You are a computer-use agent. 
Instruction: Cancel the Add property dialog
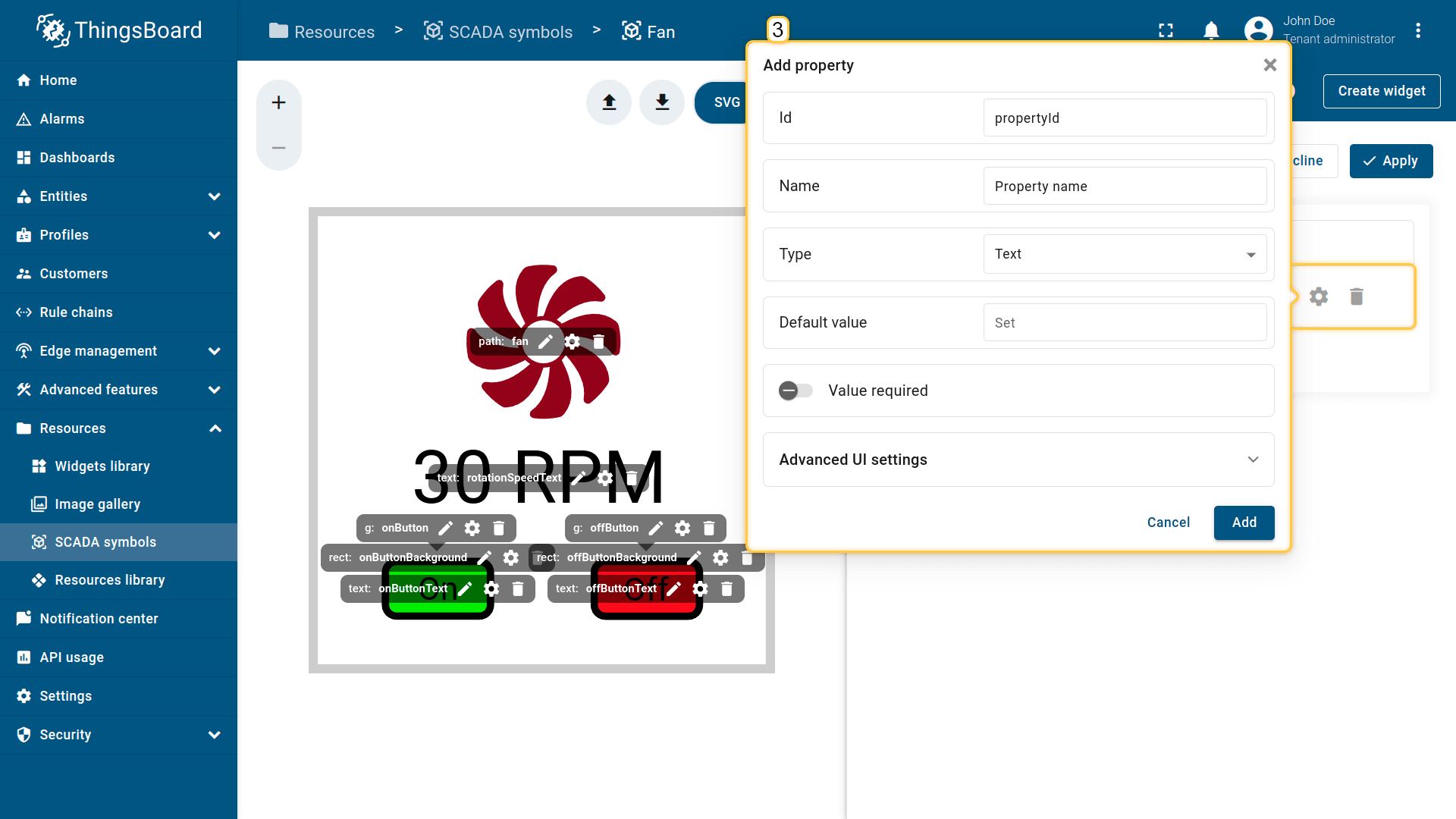coord(1168,522)
